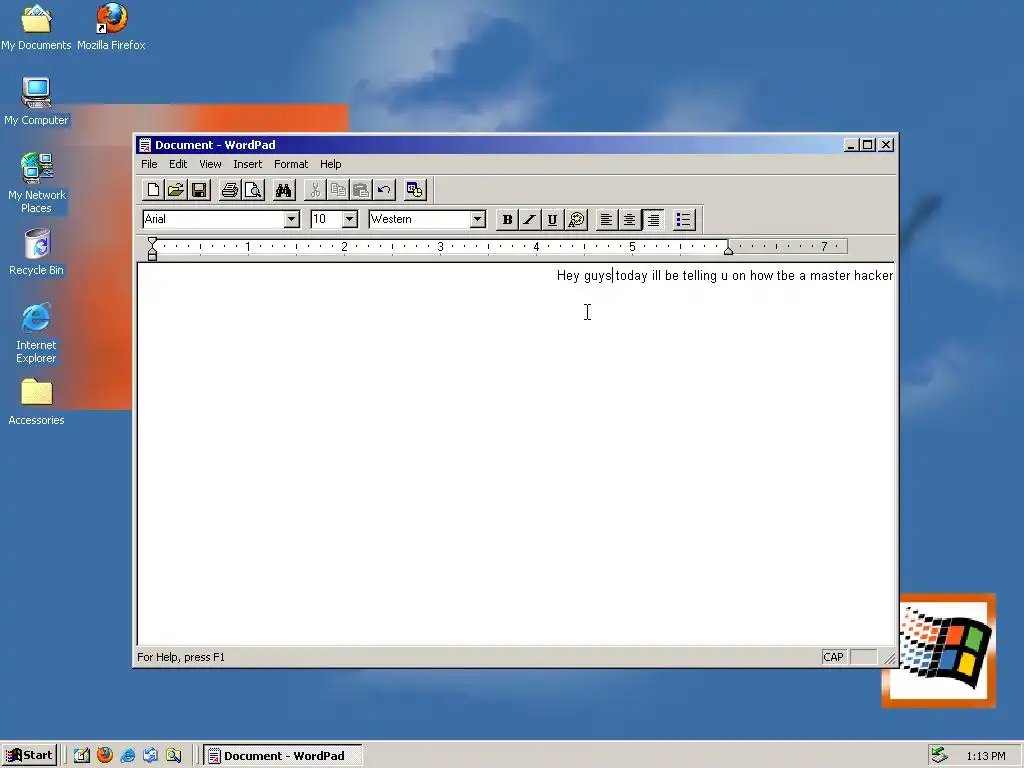Expand the Arial font dropdown
This screenshot has height=768, width=1024.
292,219
